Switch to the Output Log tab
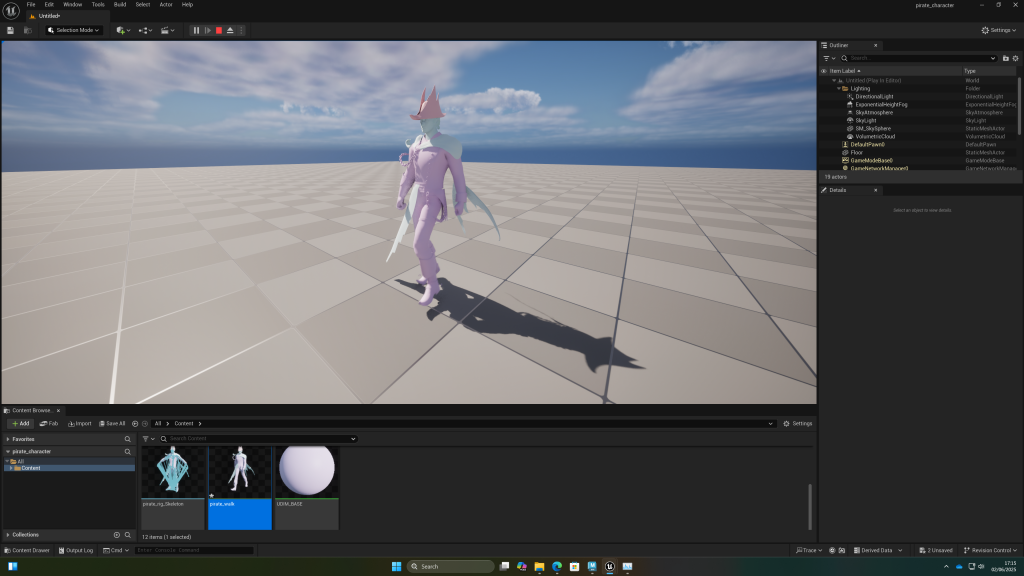Image resolution: width=1024 pixels, height=576 pixels. tap(77, 550)
